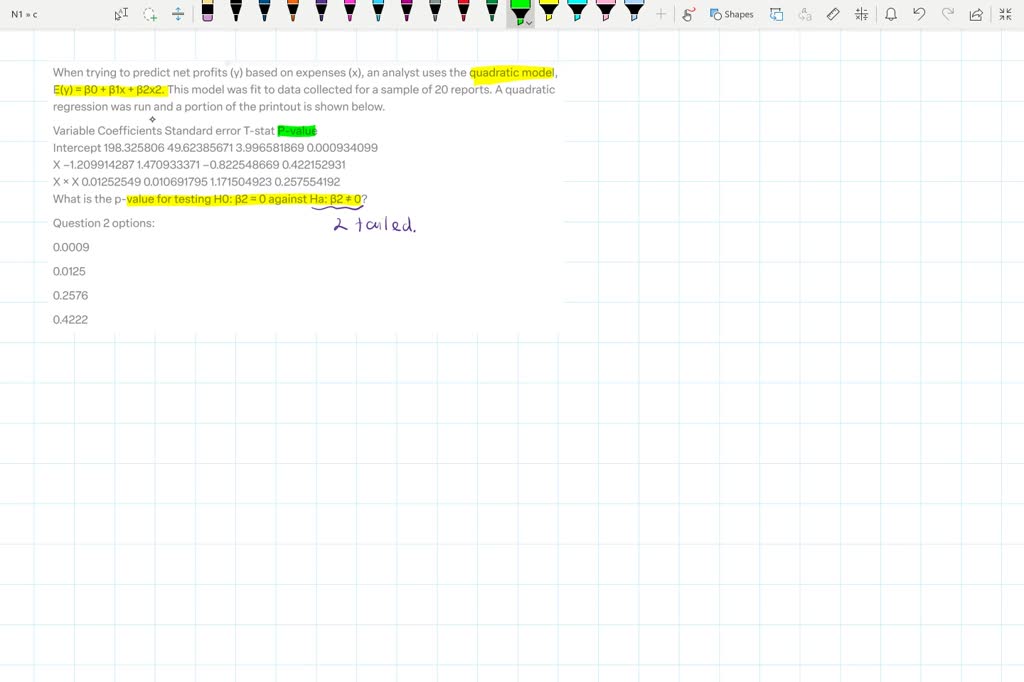1024x682 pixels.
Task: Open the notifications bell
Action: (x=891, y=14)
